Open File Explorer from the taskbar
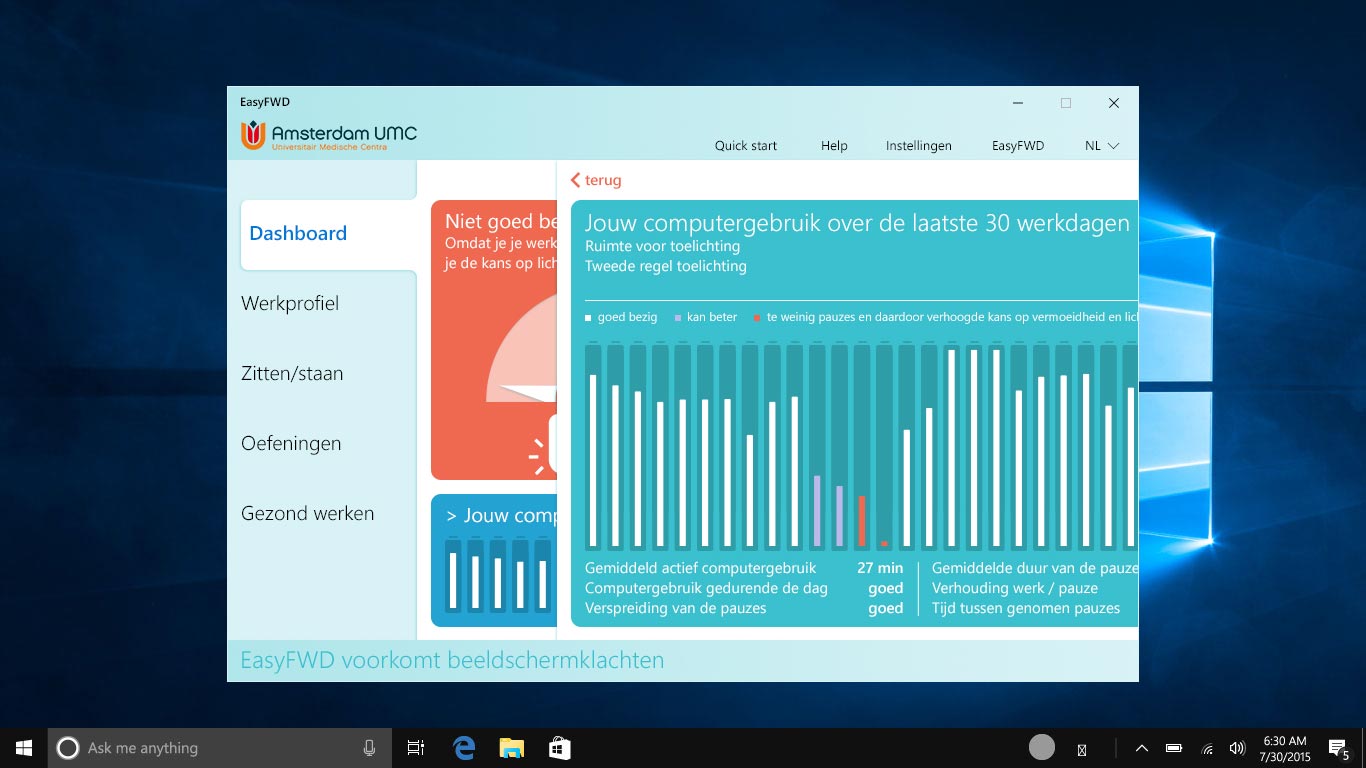1366x768 pixels. tap(512, 748)
